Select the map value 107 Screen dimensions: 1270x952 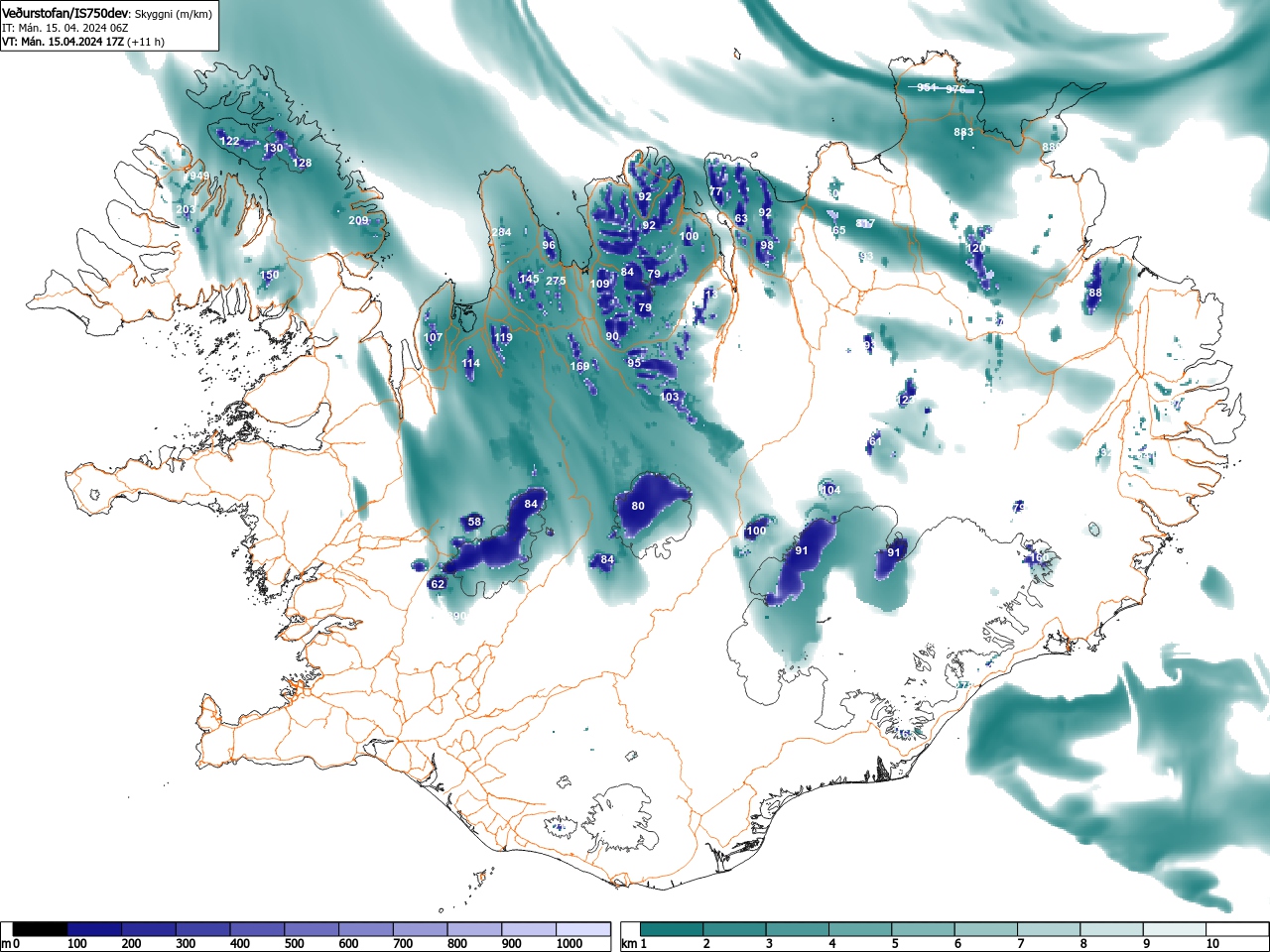pyautogui.click(x=433, y=337)
